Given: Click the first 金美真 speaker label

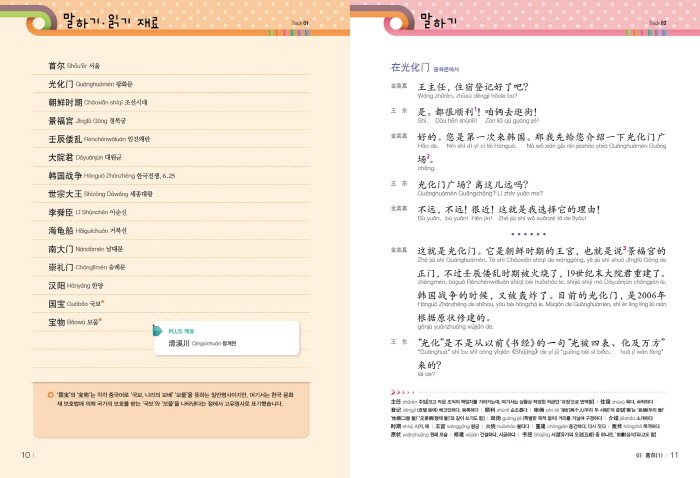Looking at the screenshot, I should click(398, 87).
